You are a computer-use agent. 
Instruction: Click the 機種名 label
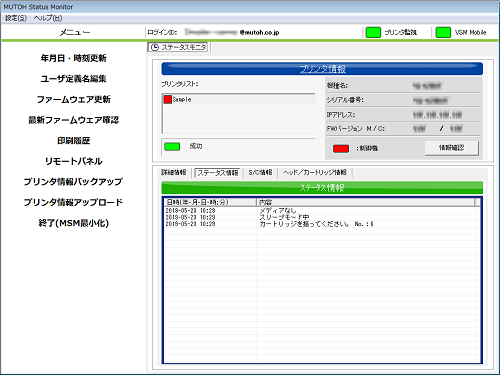(x=337, y=86)
